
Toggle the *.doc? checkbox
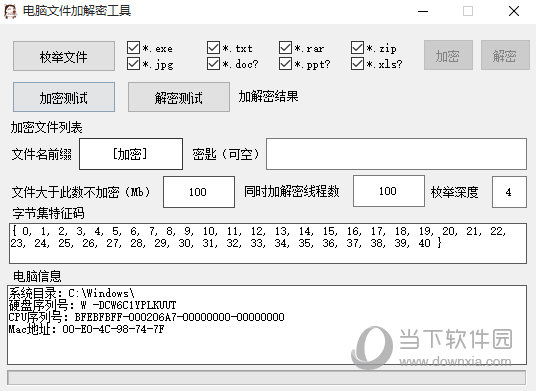point(213,64)
